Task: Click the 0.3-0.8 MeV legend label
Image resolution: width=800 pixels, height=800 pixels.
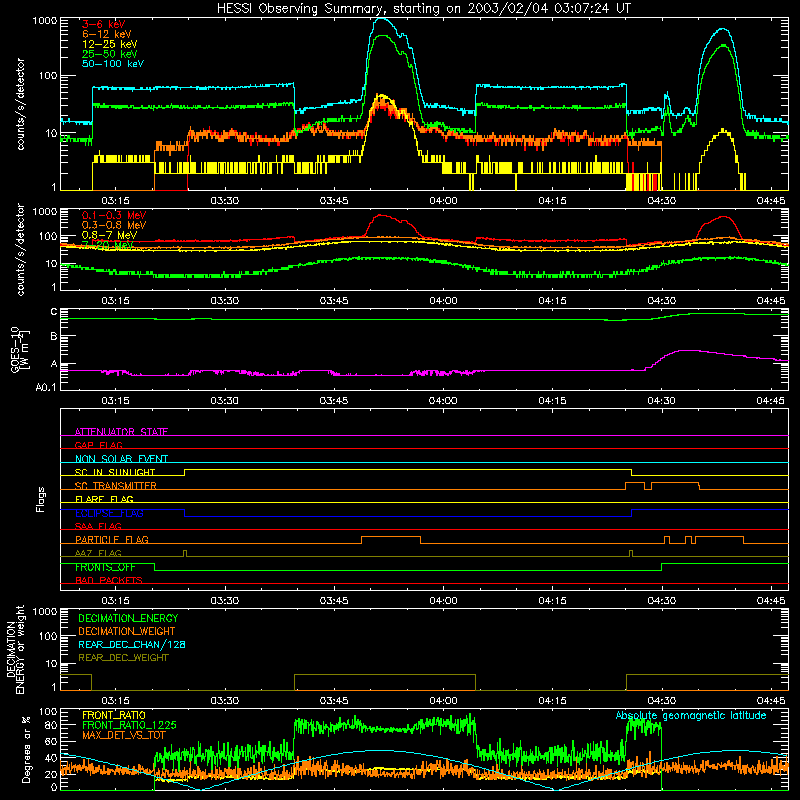Action: pyautogui.click(x=114, y=225)
